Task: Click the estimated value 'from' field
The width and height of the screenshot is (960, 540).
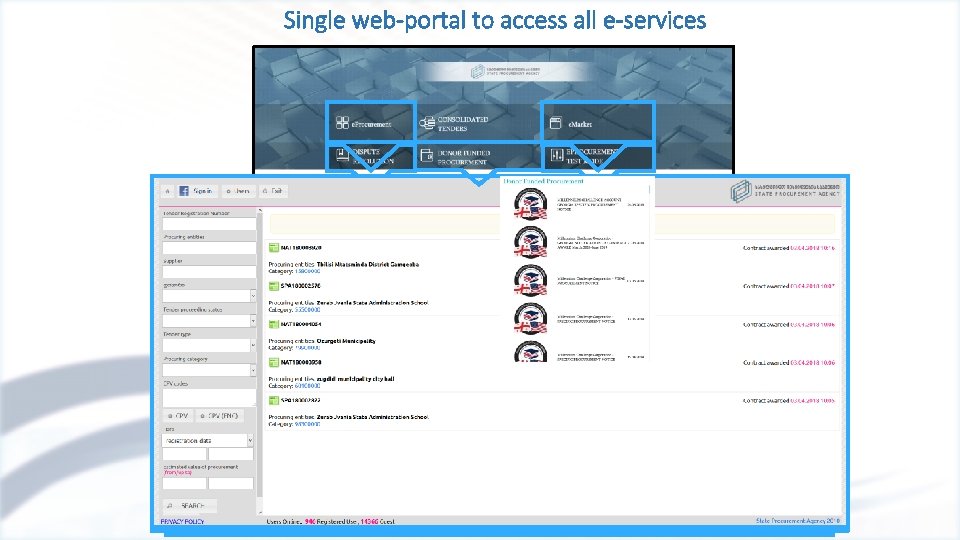Action: (x=184, y=483)
